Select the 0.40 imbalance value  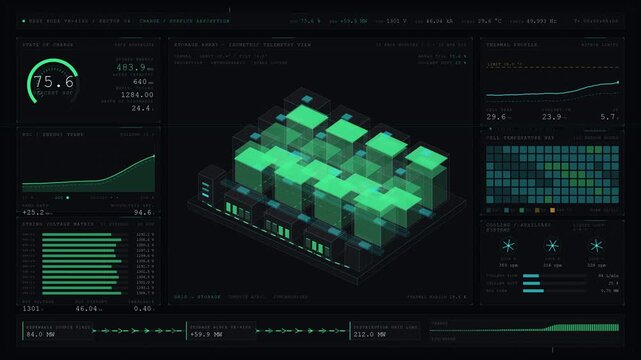(x=142, y=309)
